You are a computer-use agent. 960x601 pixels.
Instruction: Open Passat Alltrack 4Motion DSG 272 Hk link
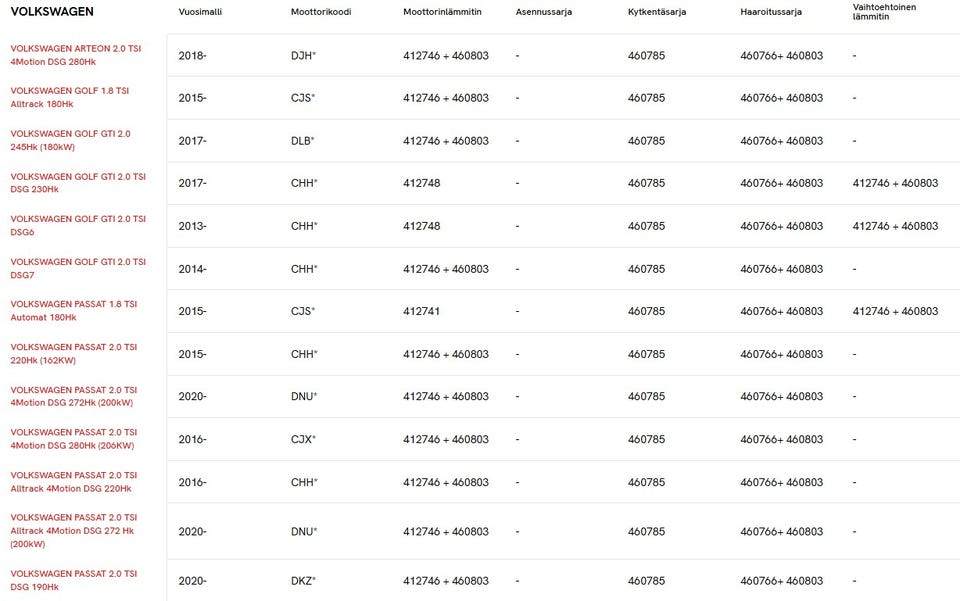[74, 531]
